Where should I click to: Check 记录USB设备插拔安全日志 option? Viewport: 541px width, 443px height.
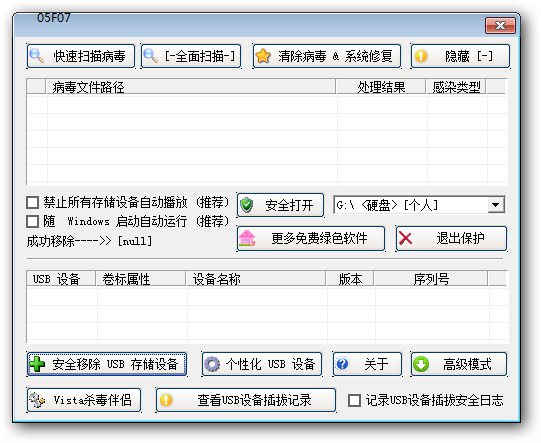coord(354,401)
